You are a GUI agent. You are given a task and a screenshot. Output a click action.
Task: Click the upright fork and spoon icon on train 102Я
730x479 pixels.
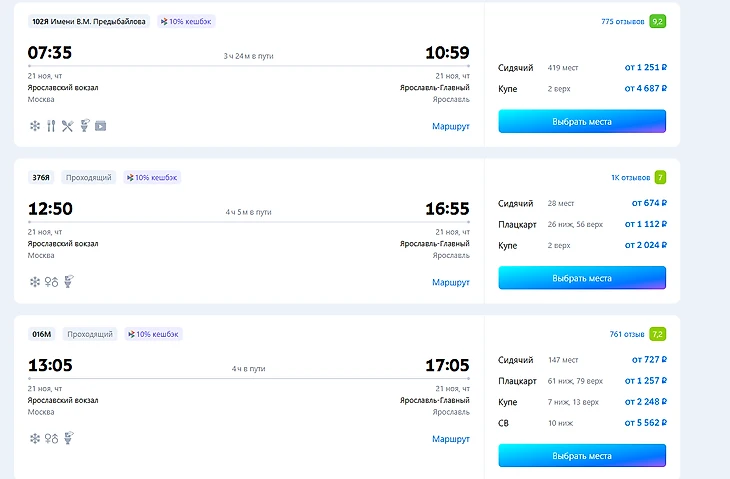[x=51, y=126]
